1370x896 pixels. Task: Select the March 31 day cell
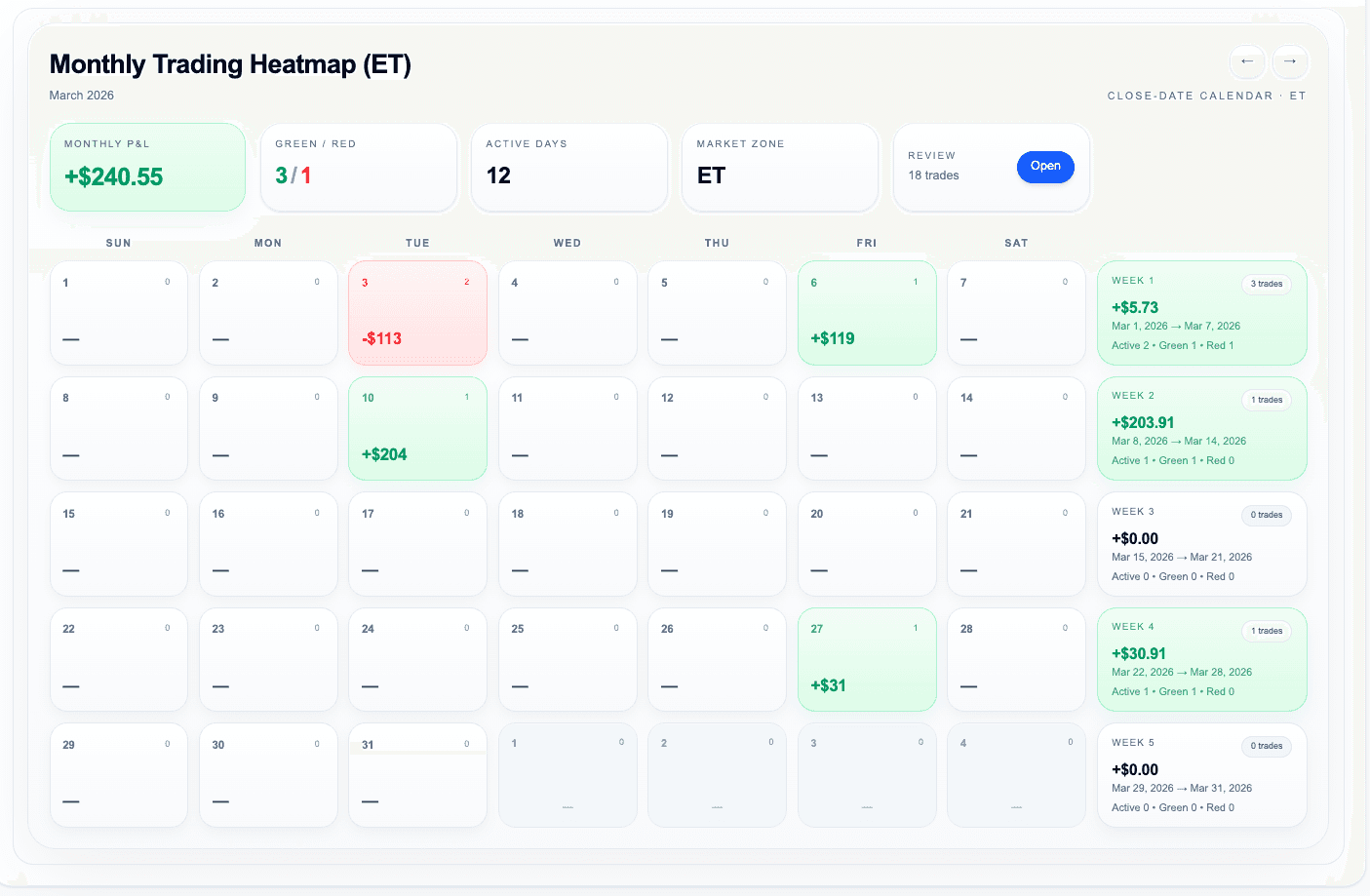click(417, 775)
